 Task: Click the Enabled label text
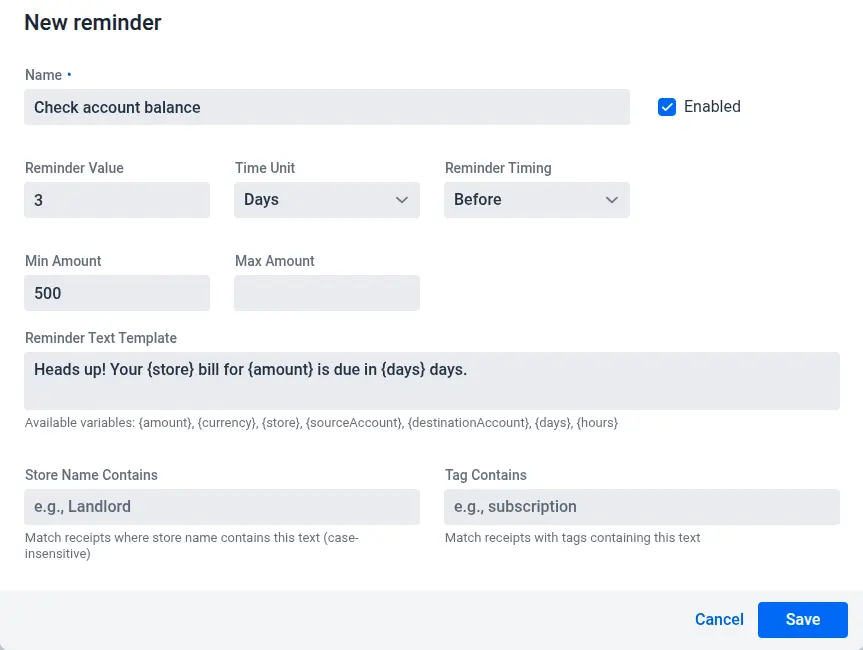(712, 107)
